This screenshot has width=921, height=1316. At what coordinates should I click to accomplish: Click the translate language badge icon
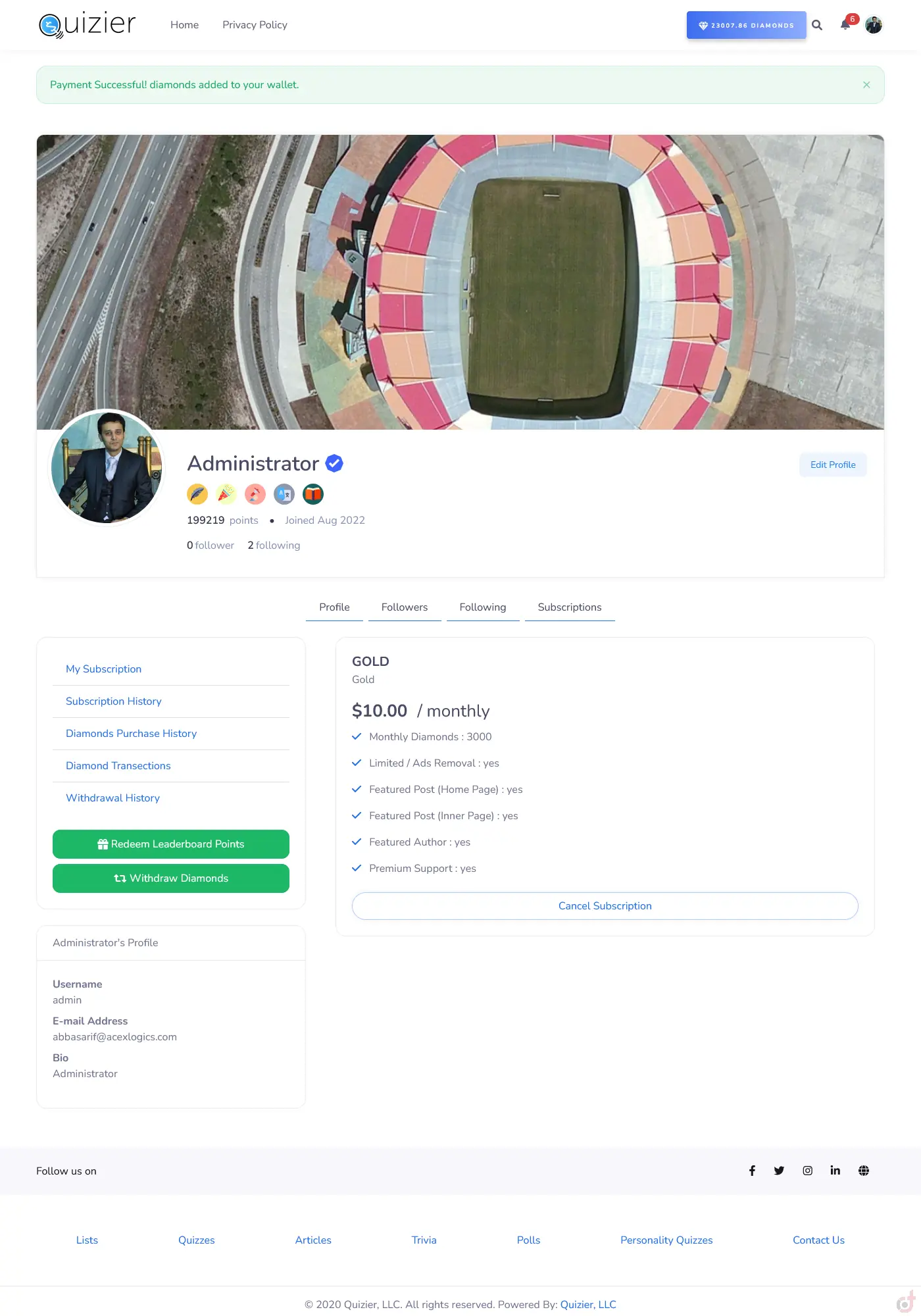click(x=284, y=493)
